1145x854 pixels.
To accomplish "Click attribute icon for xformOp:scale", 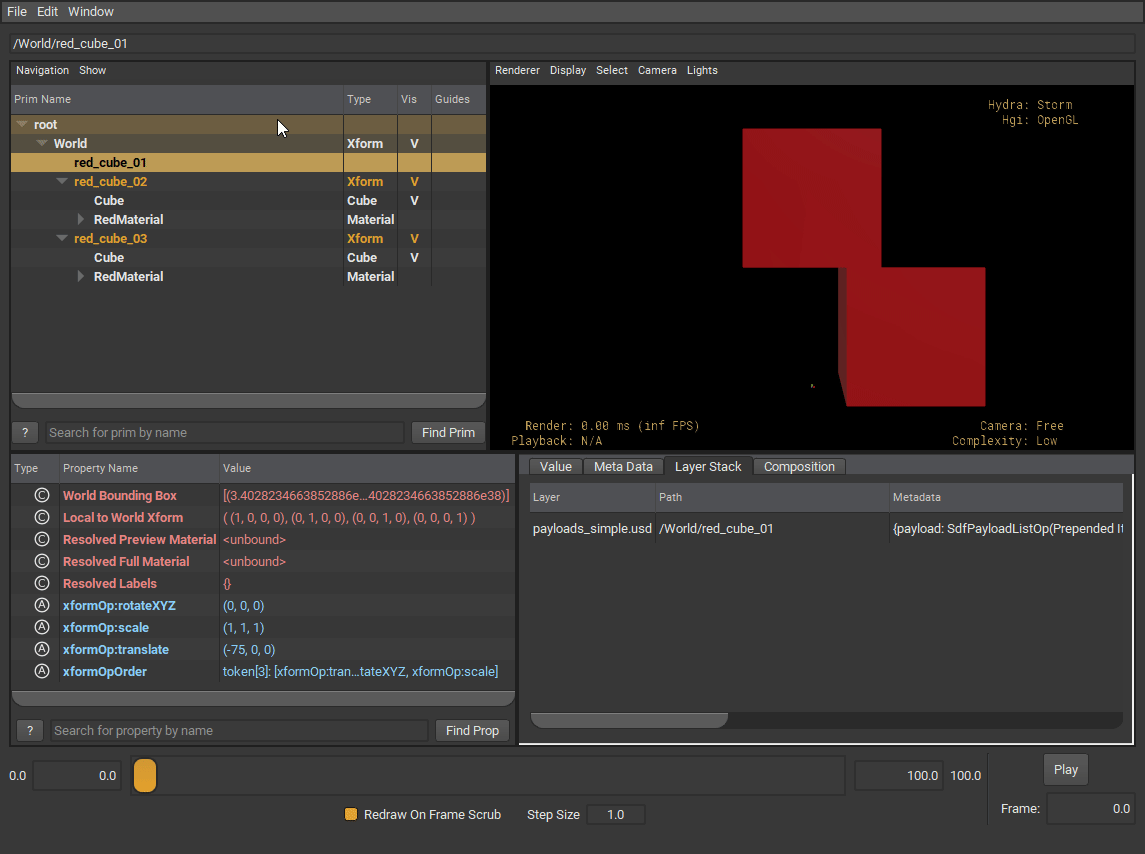I will (42, 627).
